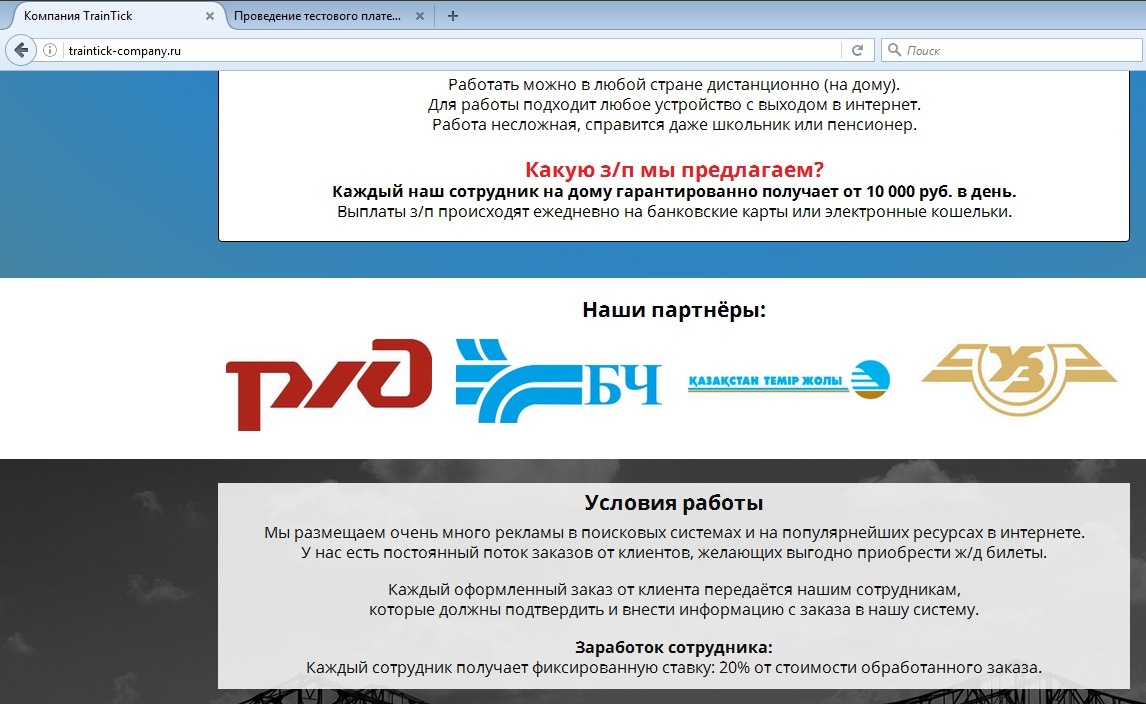Click the golden УЗ railway logo

[1018, 378]
